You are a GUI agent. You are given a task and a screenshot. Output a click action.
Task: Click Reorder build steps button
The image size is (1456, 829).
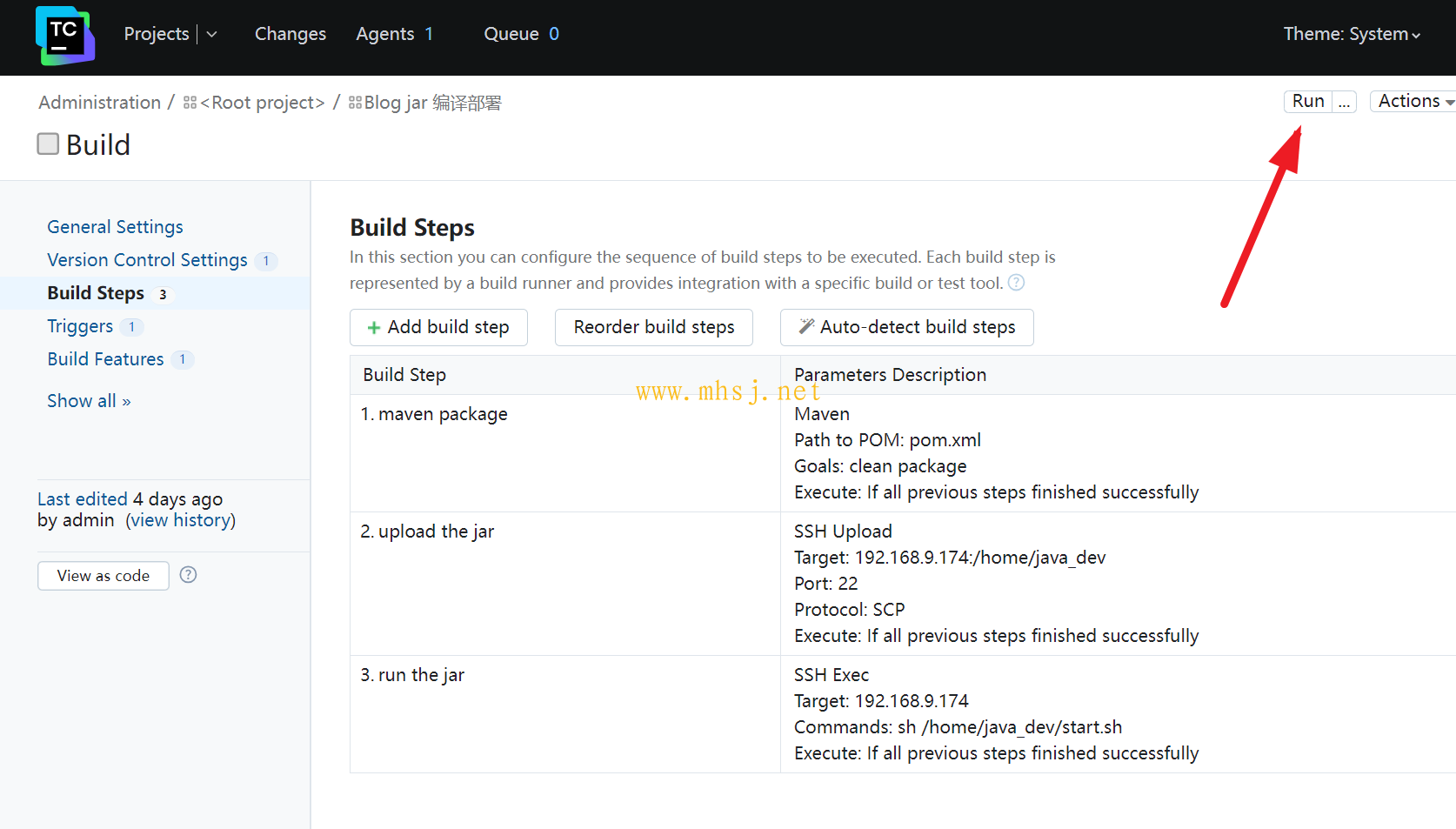654,327
